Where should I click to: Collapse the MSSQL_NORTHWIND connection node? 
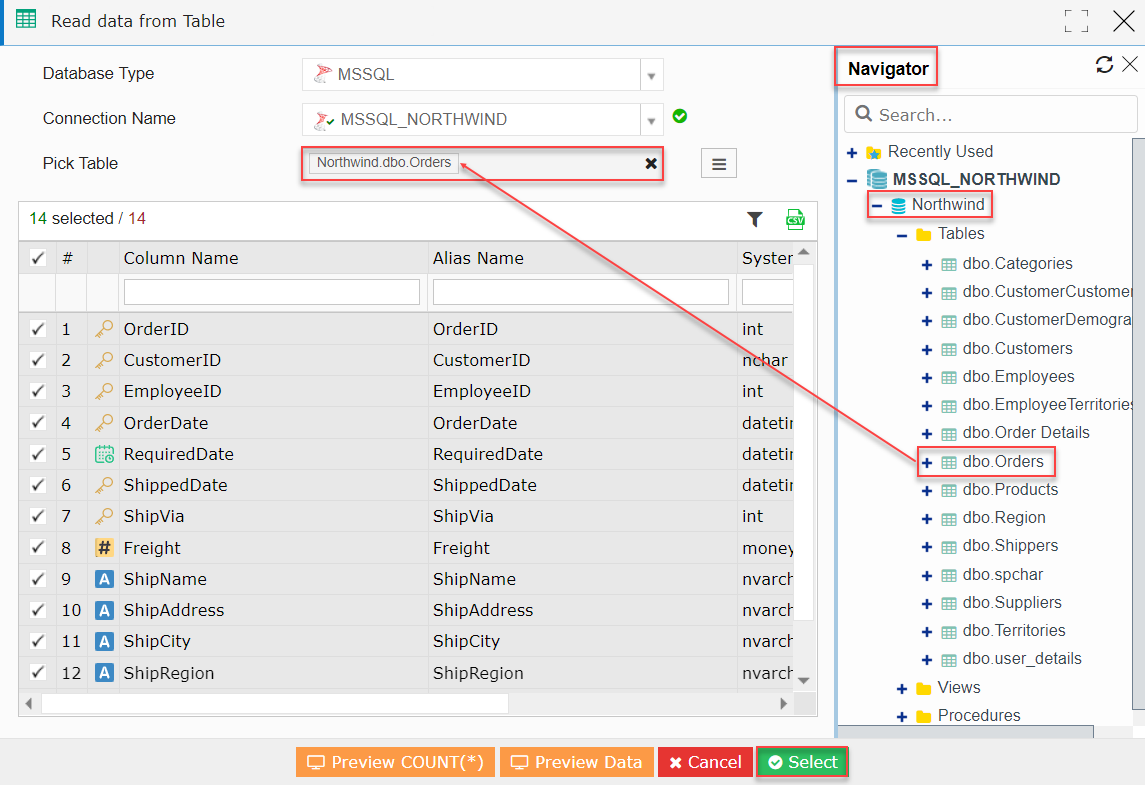pos(851,180)
